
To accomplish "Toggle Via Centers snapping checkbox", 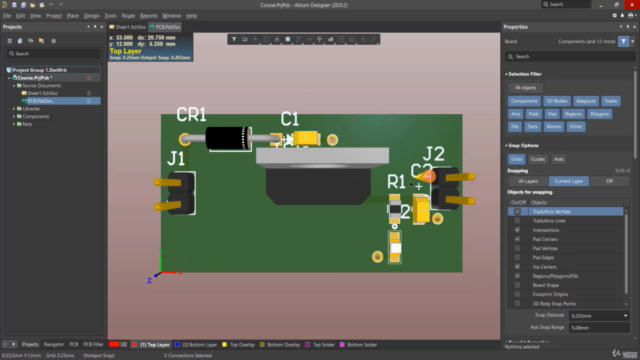I will 517,267.
